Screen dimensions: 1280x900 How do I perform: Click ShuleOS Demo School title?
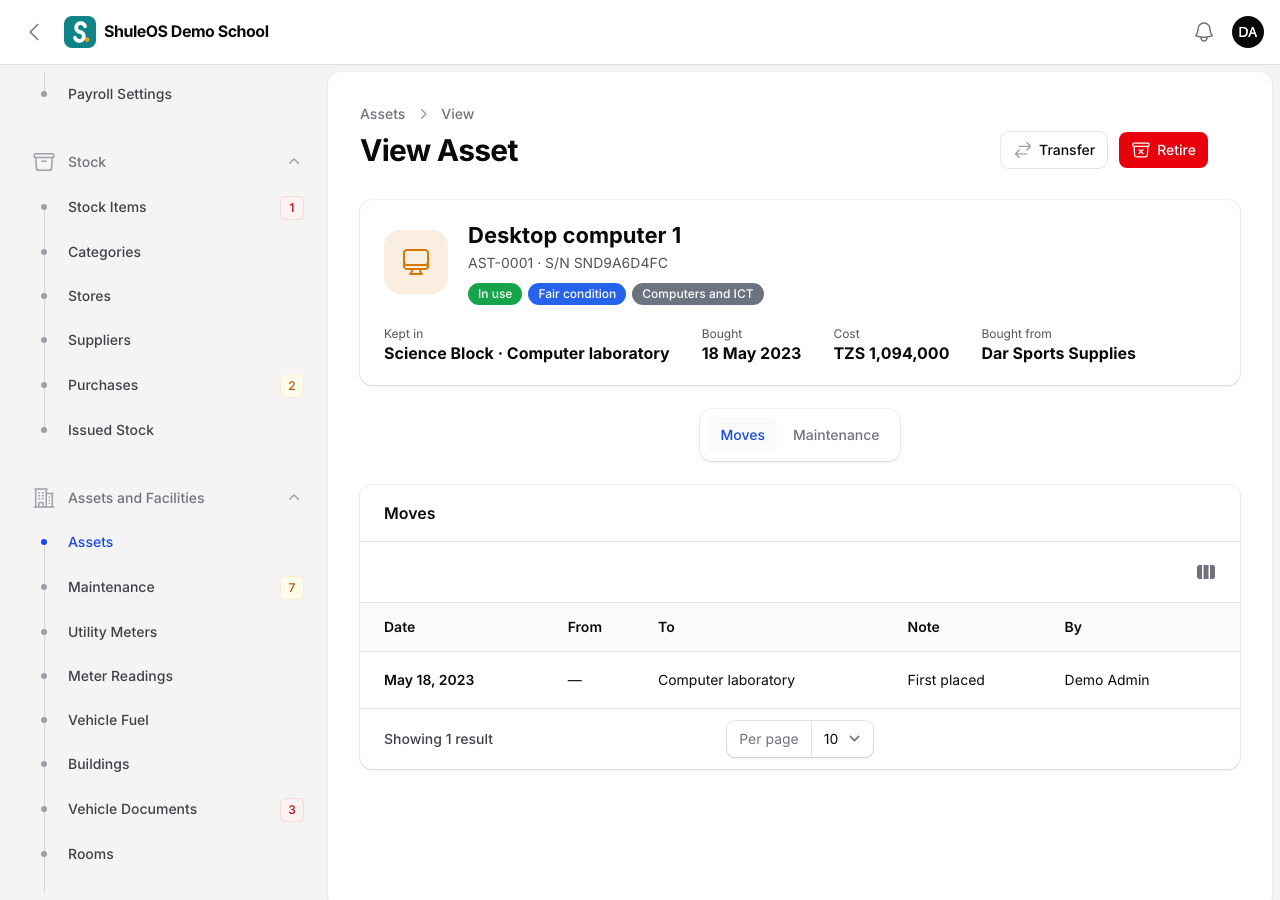click(x=186, y=32)
